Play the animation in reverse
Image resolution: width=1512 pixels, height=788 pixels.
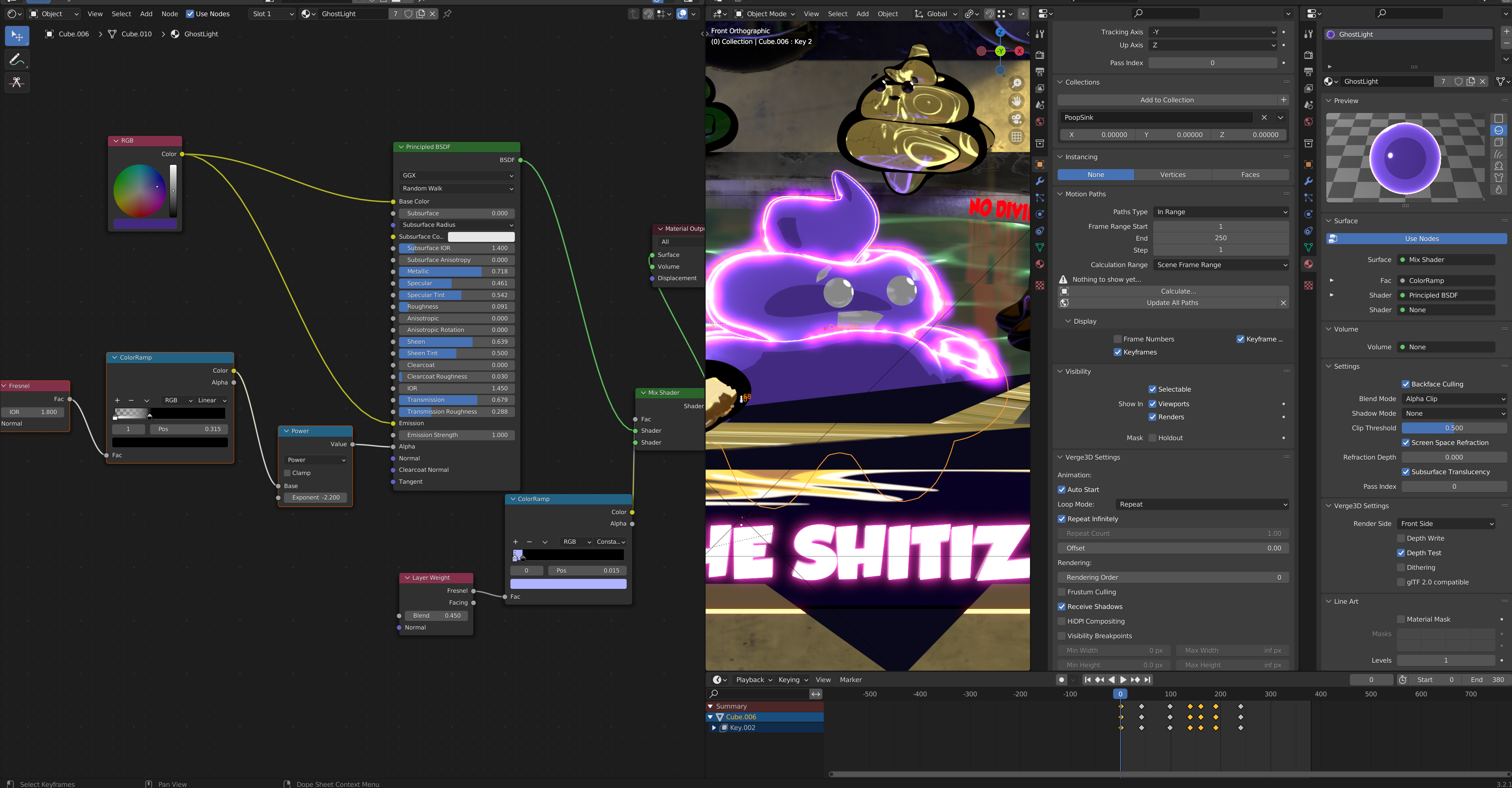[1111, 679]
